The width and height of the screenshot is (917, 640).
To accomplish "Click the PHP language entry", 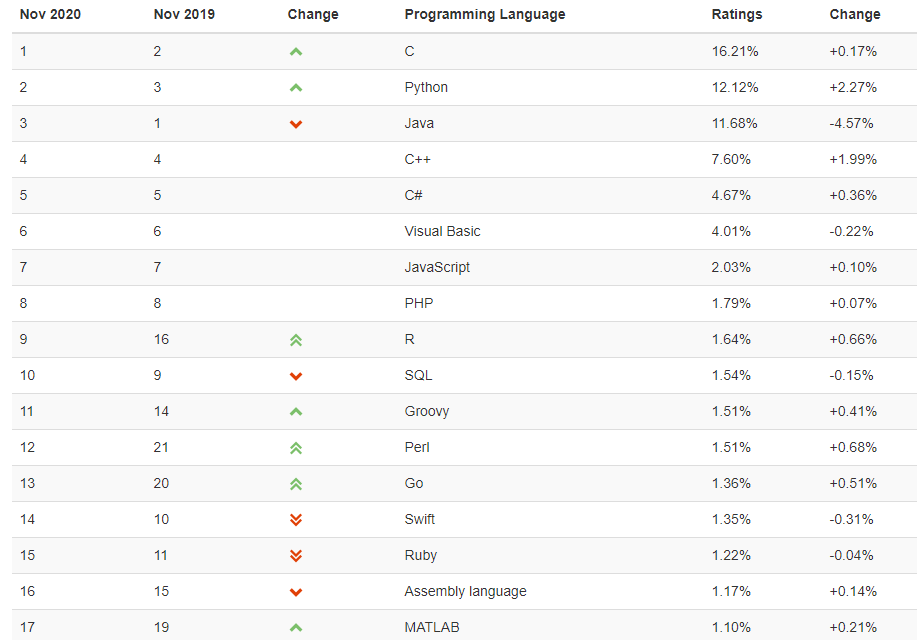I will [419, 303].
